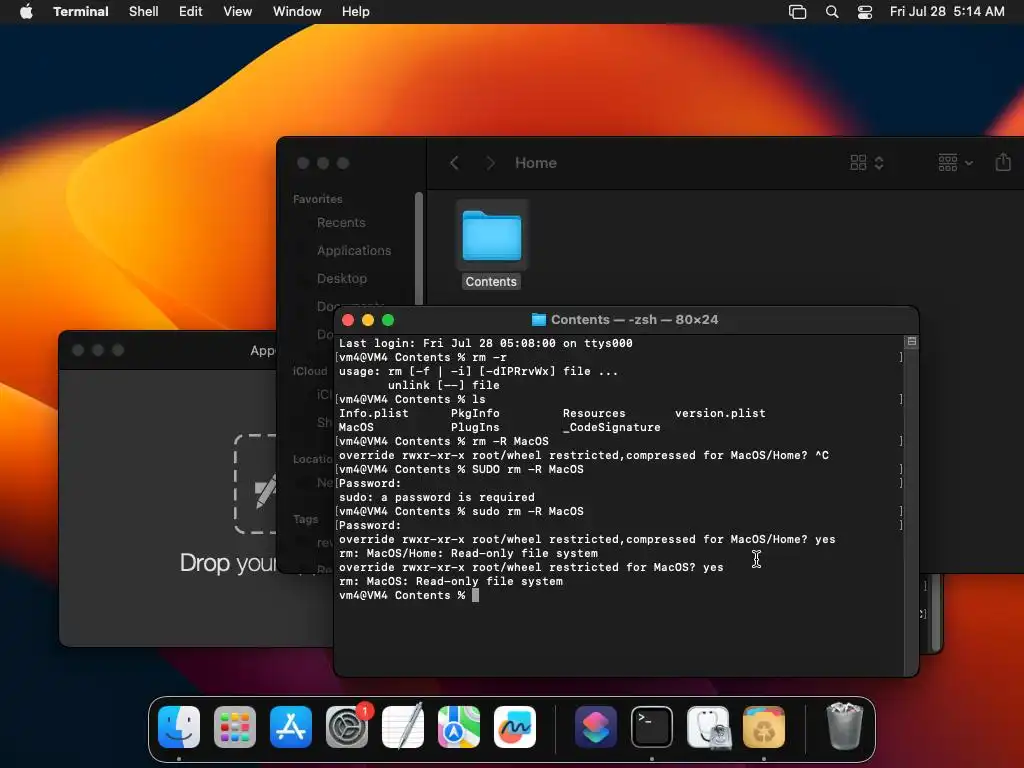Select Recents in Finder sidebar
1024x768 pixels.
(341, 223)
